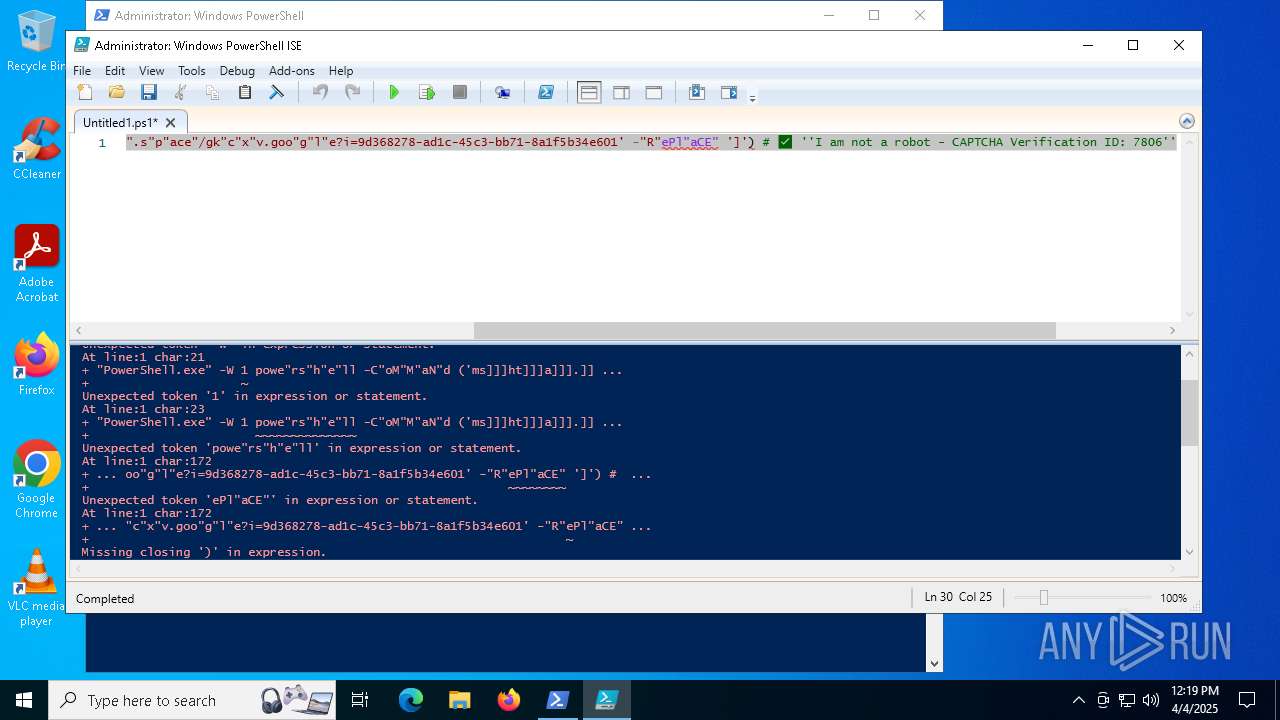The height and width of the screenshot is (720, 1280).
Task: Open the Windows Start menu
Action: coord(24,700)
